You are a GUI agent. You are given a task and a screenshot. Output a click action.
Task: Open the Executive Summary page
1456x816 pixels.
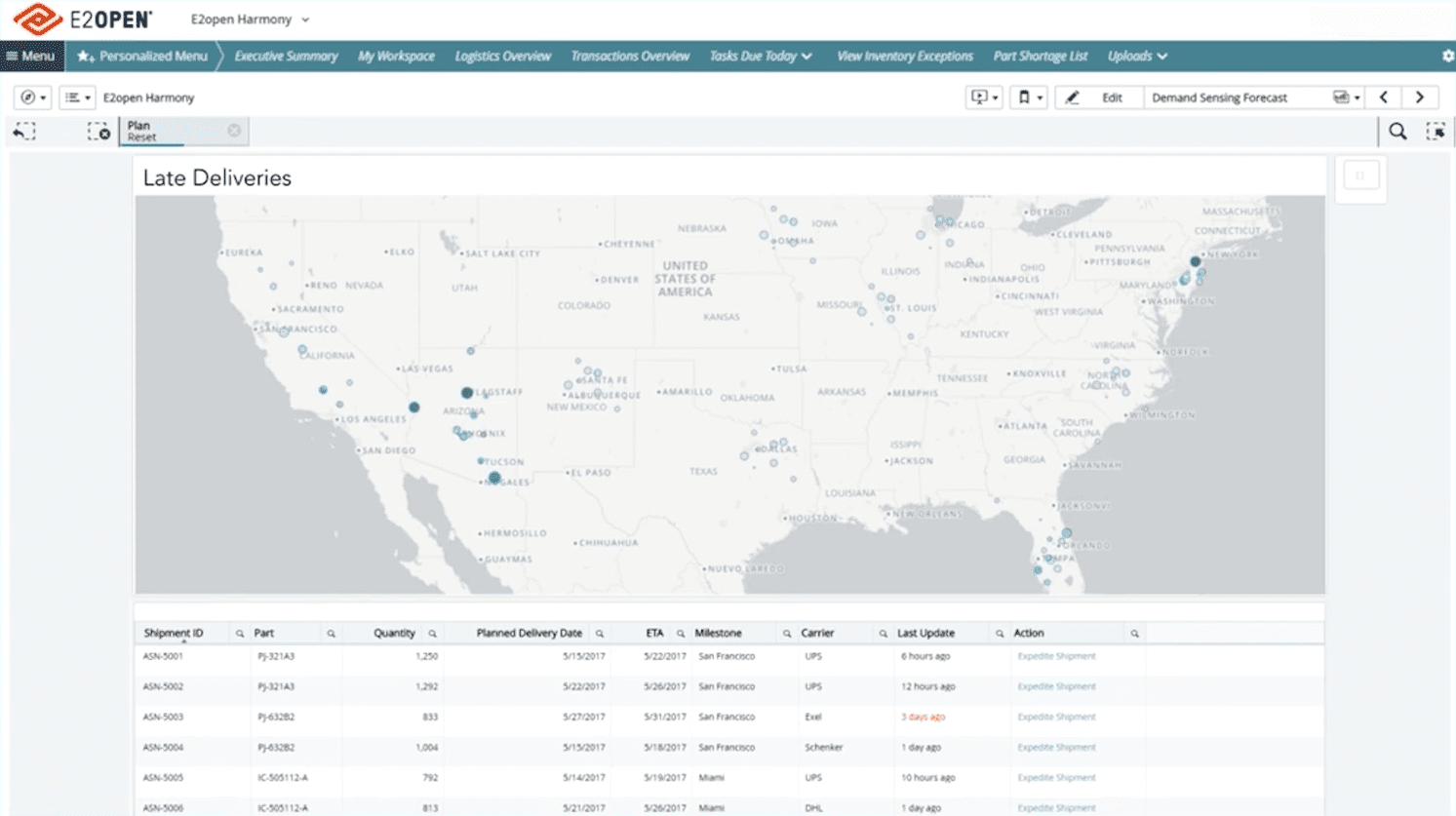tap(285, 56)
